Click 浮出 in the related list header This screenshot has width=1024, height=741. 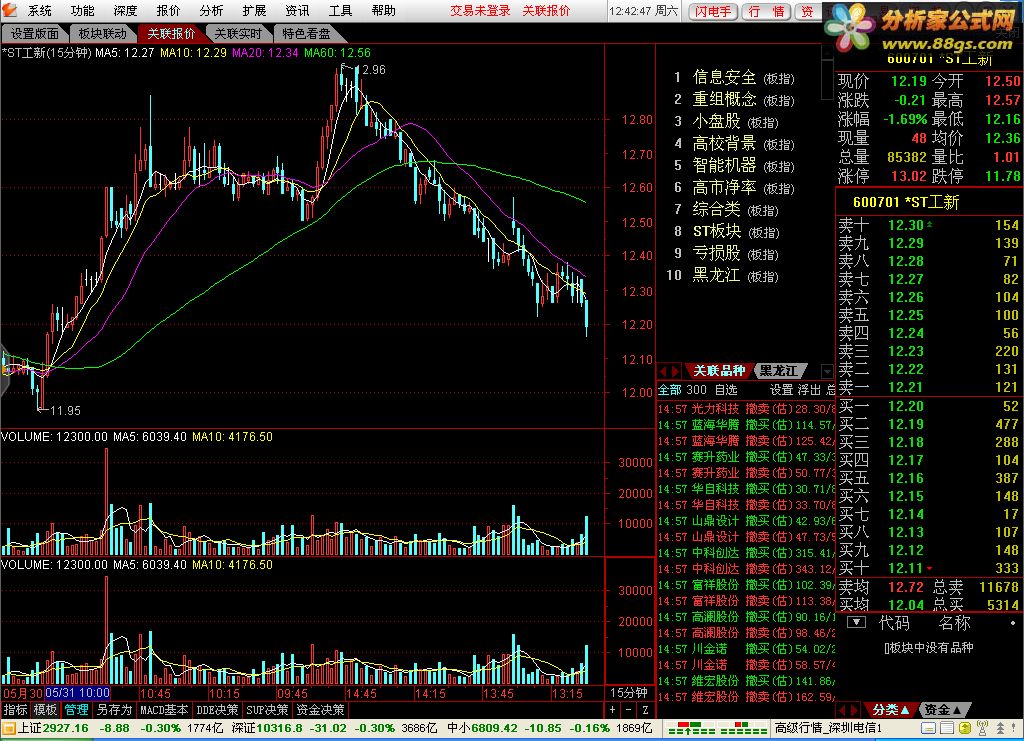[808, 390]
